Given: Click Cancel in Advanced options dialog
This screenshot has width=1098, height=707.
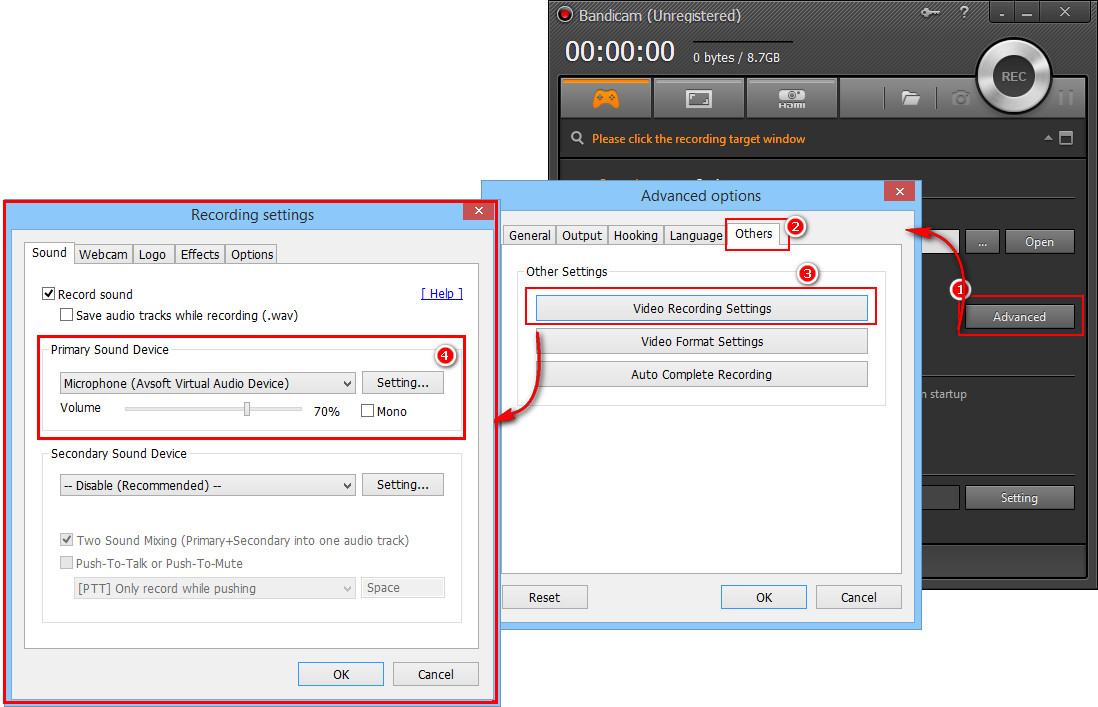Looking at the screenshot, I should 859,597.
